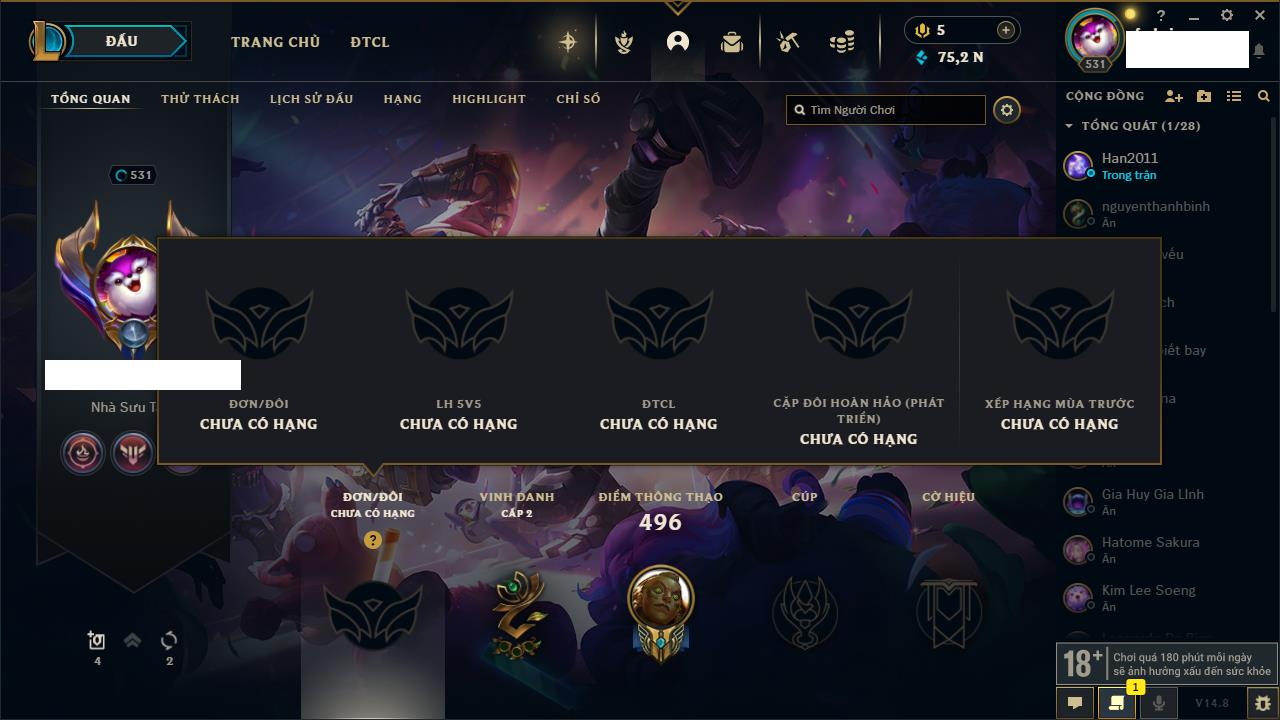The height and width of the screenshot is (720, 1280).
Task: Toggle the microphone mute button
Action: 1158,703
